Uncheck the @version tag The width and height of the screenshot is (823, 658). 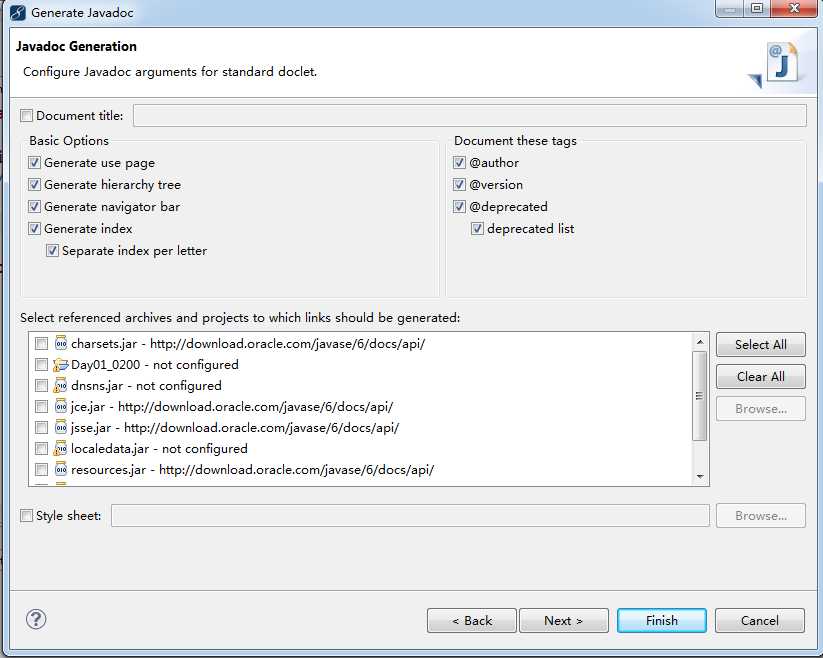[459, 185]
